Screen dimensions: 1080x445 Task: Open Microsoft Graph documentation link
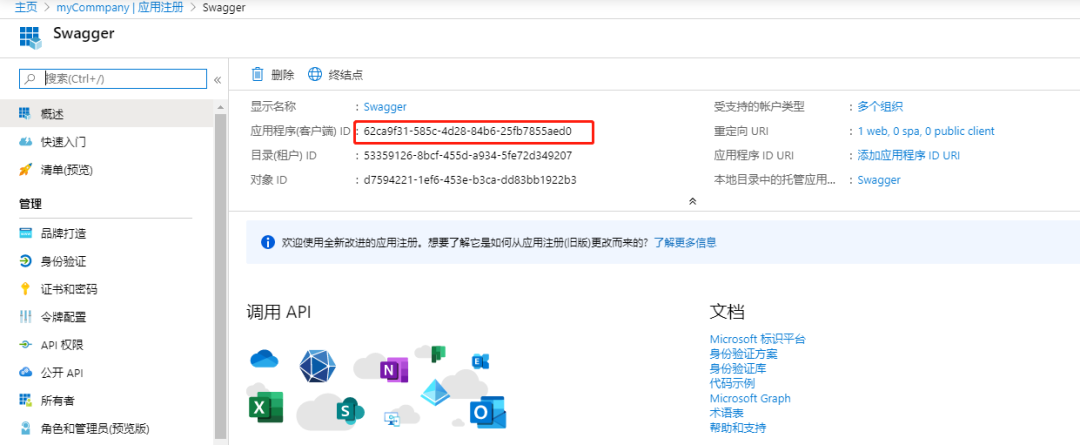(x=750, y=398)
